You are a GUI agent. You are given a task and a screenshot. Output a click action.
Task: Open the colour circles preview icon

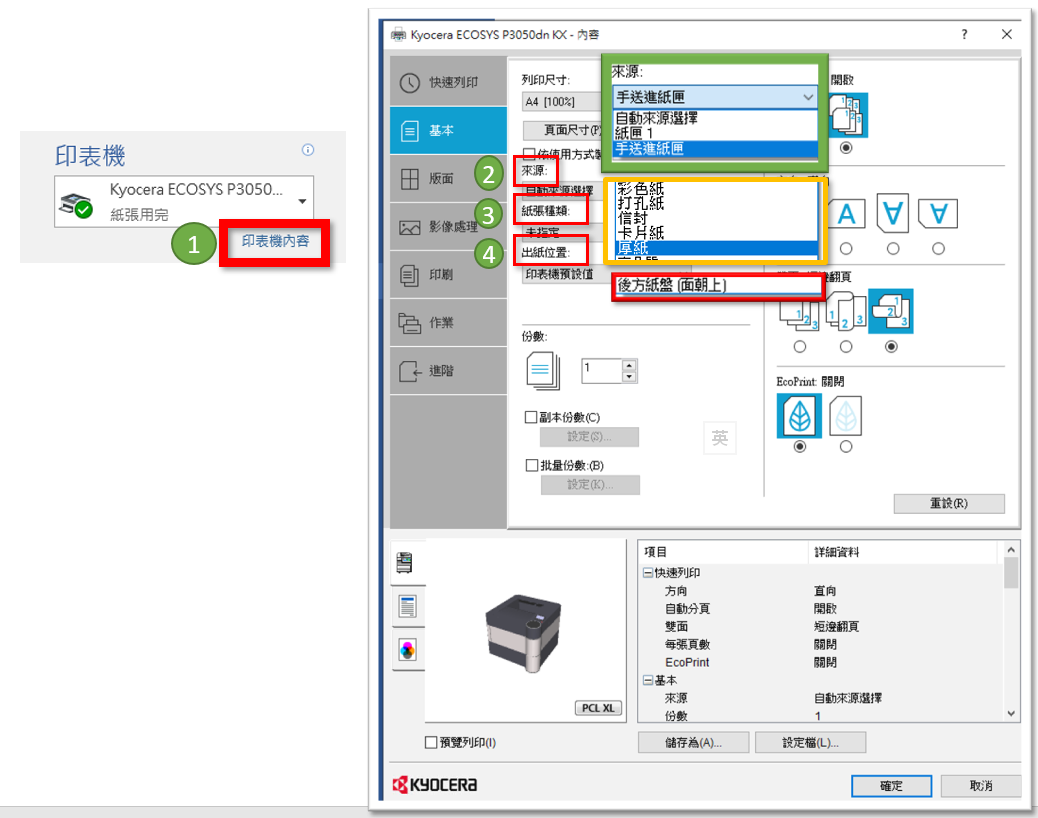pos(408,650)
